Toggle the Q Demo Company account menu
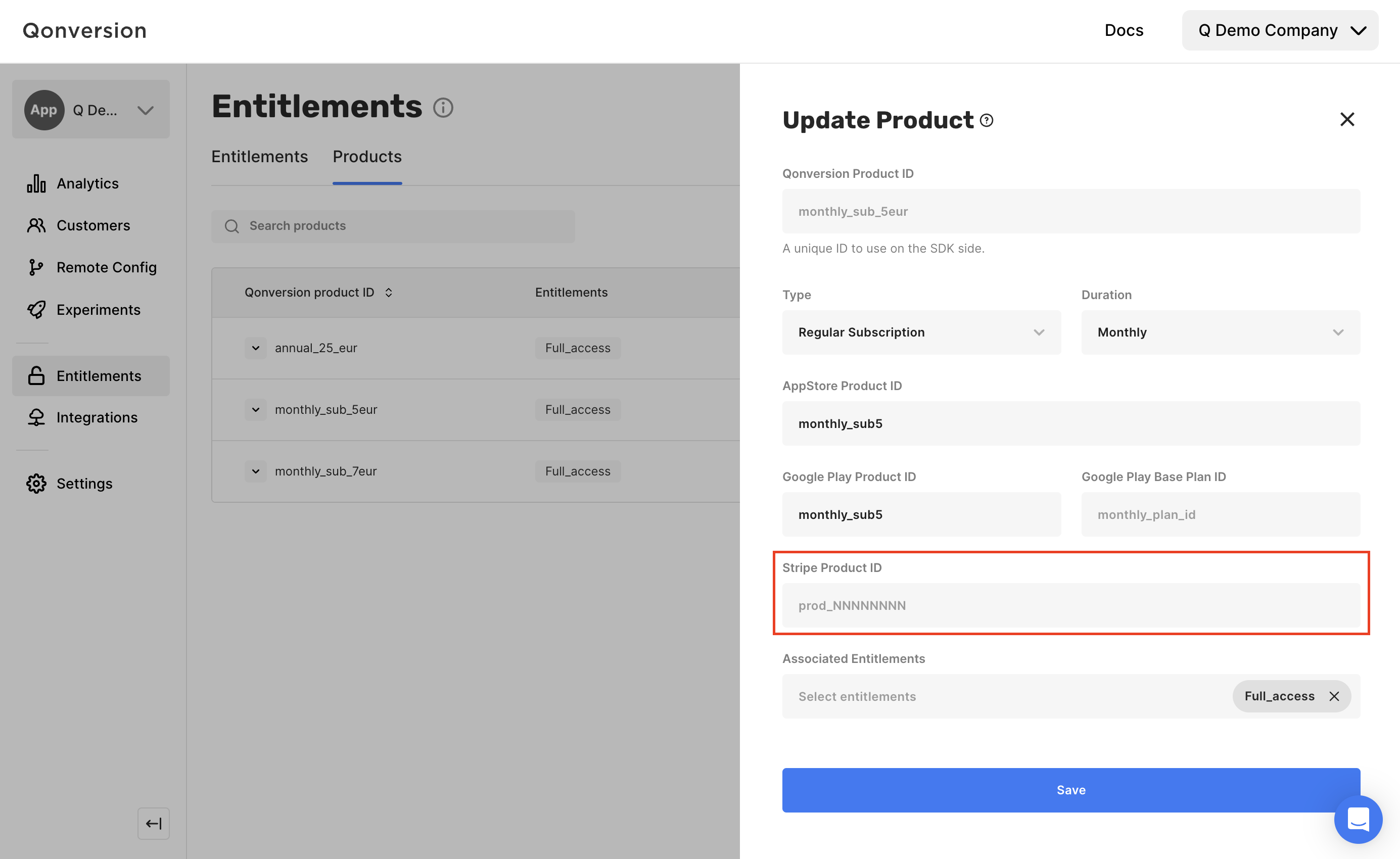 click(1280, 30)
